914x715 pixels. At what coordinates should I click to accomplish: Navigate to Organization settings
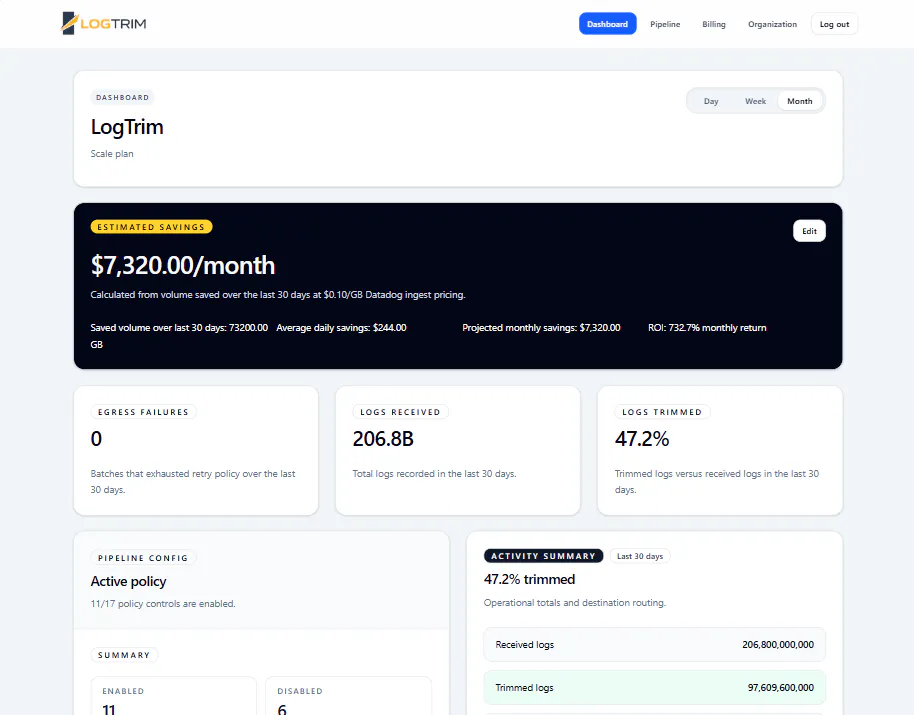click(x=772, y=24)
